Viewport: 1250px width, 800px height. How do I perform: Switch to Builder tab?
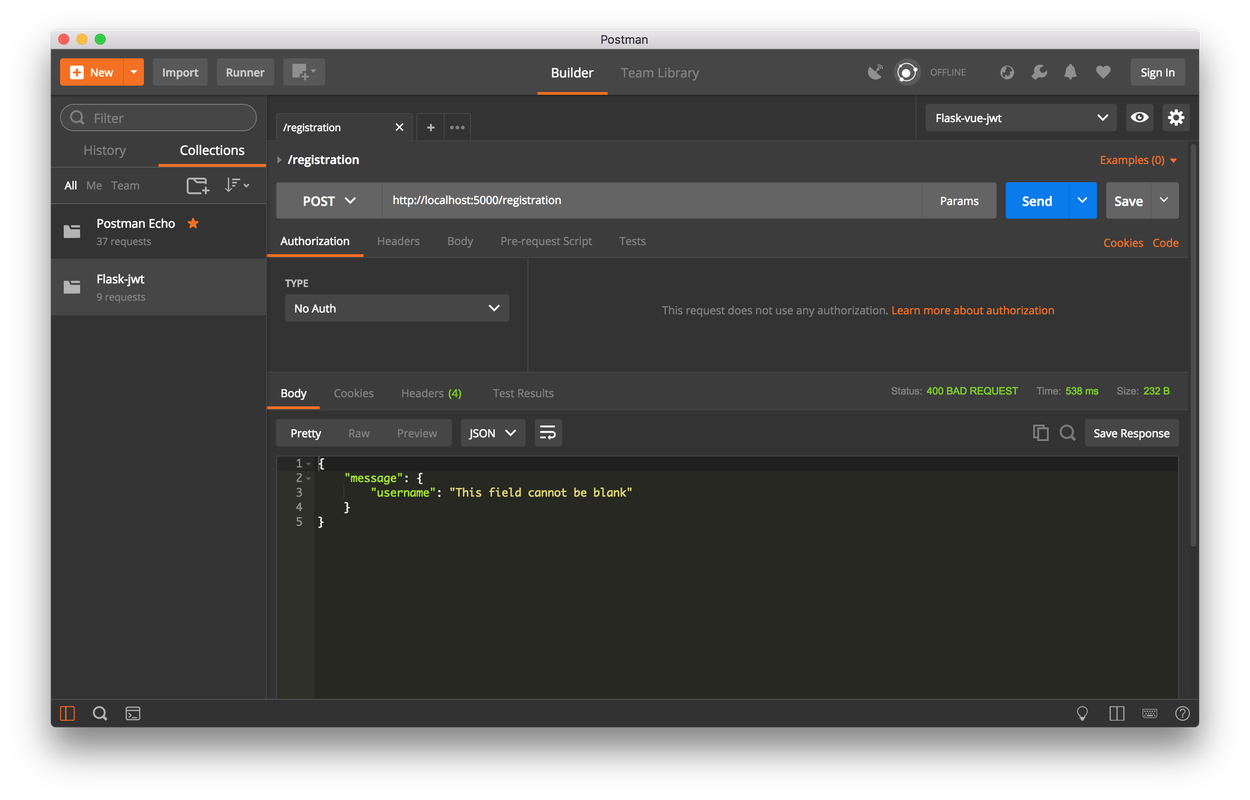(x=572, y=73)
